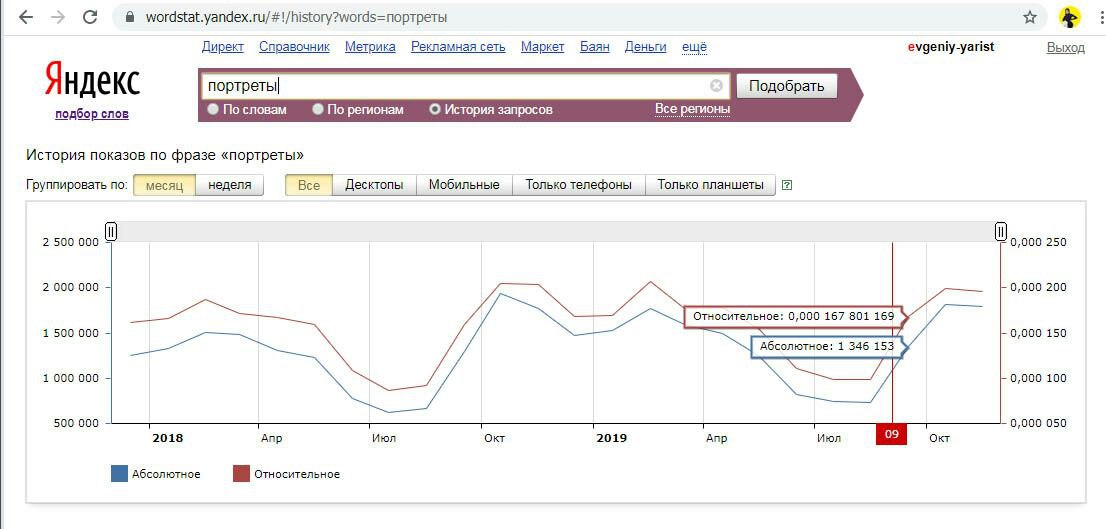Click the Яндекс logo
Image resolution: width=1106 pixels, height=529 pixels.
pyautogui.click(x=92, y=78)
